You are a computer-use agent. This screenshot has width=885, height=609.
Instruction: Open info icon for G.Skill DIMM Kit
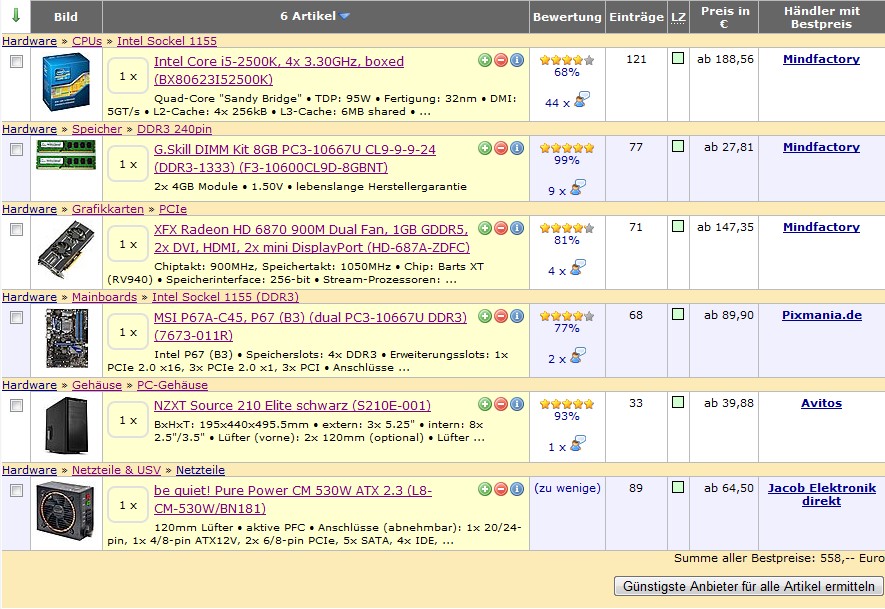coord(516,148)
